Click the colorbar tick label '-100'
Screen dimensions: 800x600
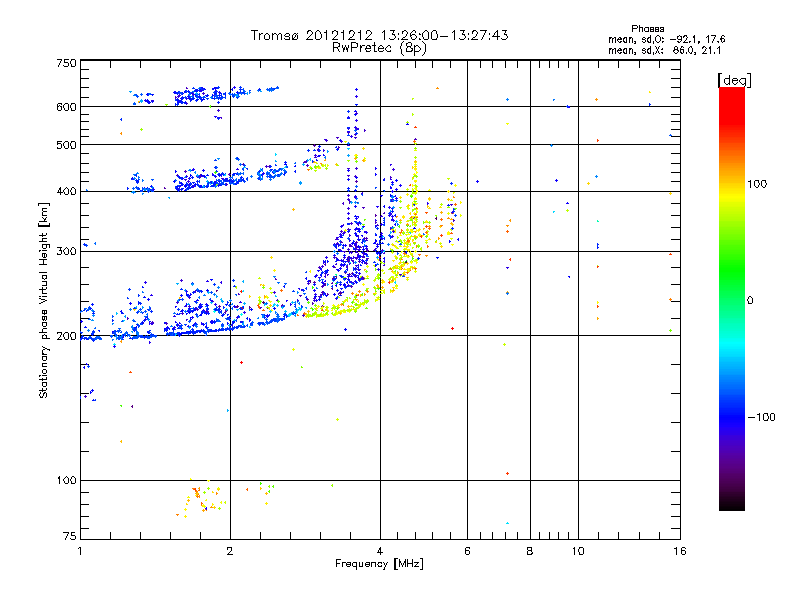[x=761, y=417]
